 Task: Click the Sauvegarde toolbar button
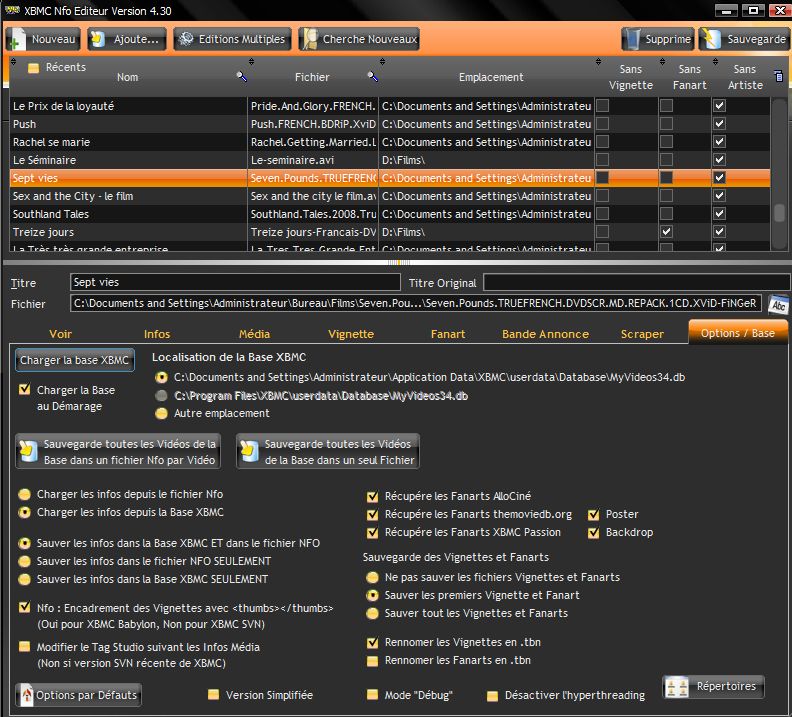(x=744, y=39)
